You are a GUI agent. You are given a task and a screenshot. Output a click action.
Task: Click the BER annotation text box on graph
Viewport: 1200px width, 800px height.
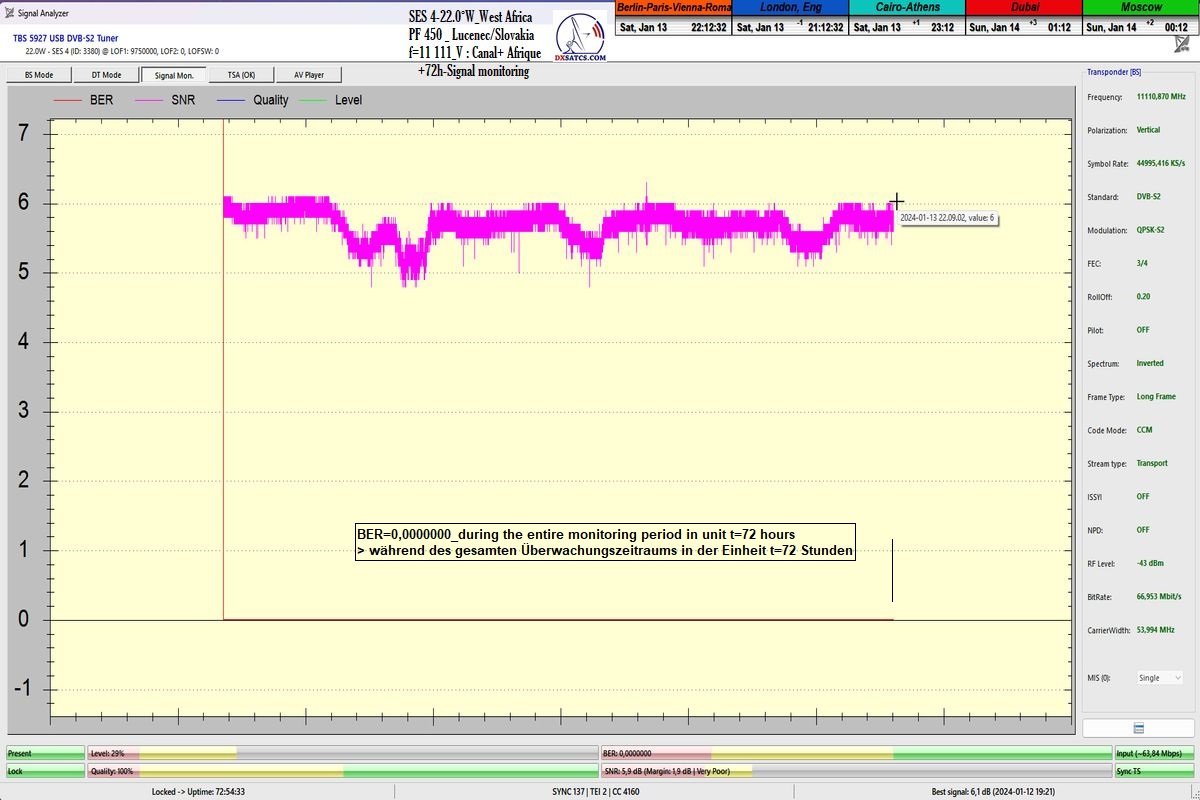(x=605, y=541)
